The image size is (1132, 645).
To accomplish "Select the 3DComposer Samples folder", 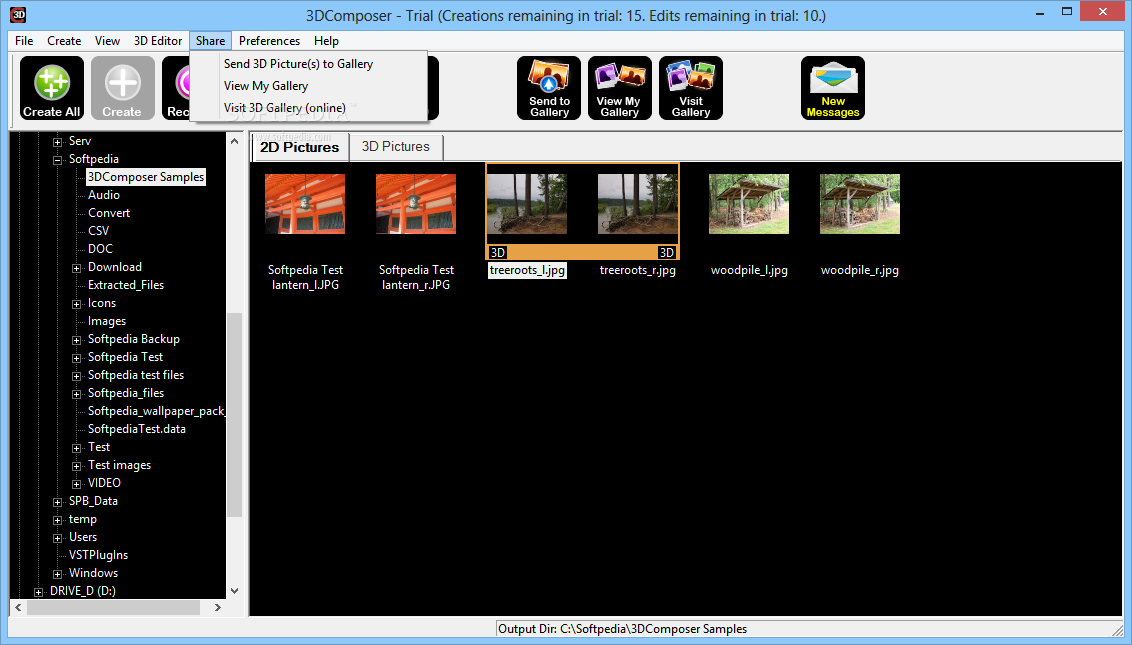I will [146, 177].
